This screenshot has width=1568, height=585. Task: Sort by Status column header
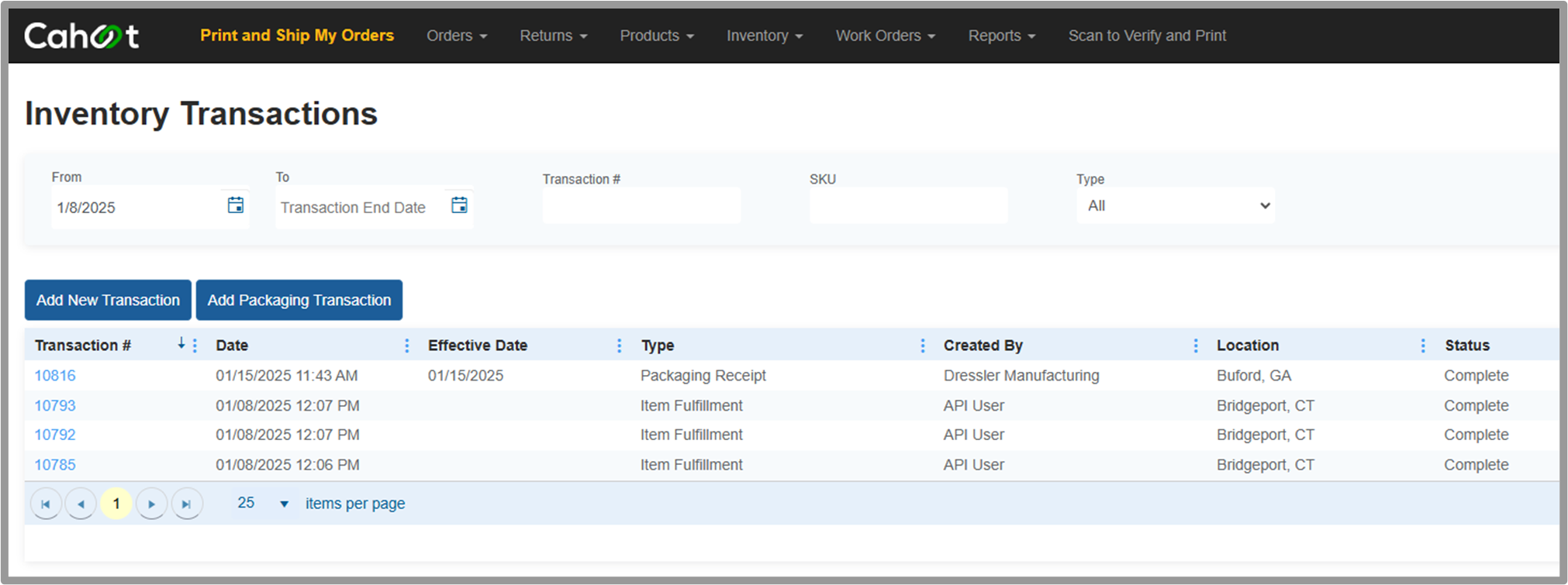(x=1467, y=346)
